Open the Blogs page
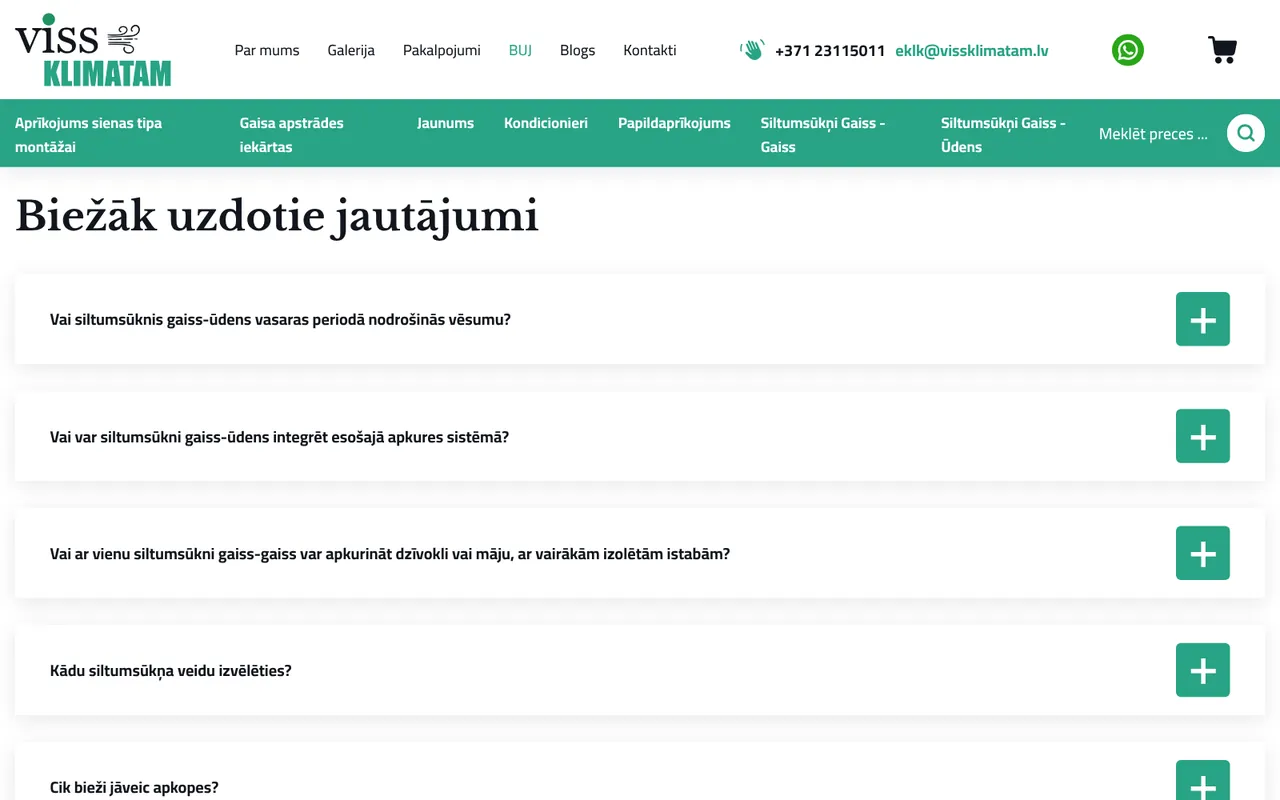Screen dimensions: 1280x800 click(x=577, y=50)
